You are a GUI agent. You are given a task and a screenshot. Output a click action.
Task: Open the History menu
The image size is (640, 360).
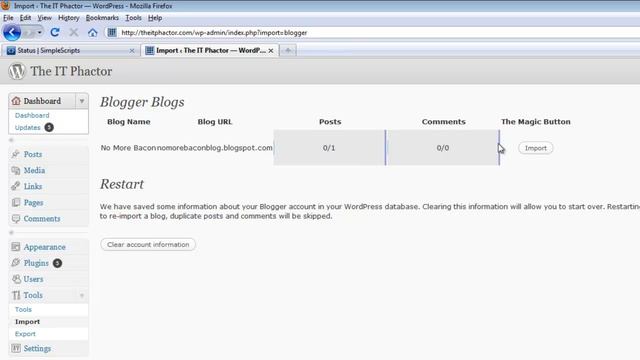tap(69, 18)
